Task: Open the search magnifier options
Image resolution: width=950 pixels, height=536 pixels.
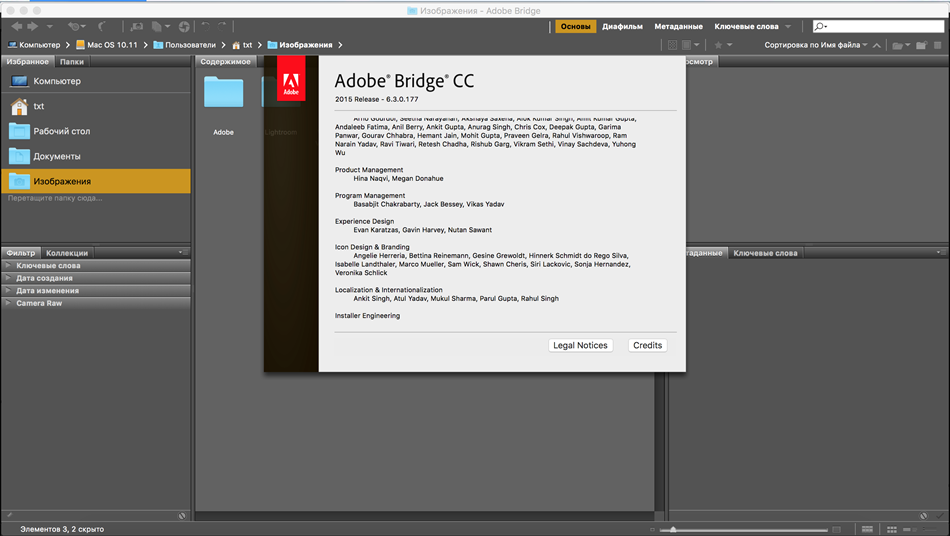Action: pyautogui.click(x=820, y=26)
